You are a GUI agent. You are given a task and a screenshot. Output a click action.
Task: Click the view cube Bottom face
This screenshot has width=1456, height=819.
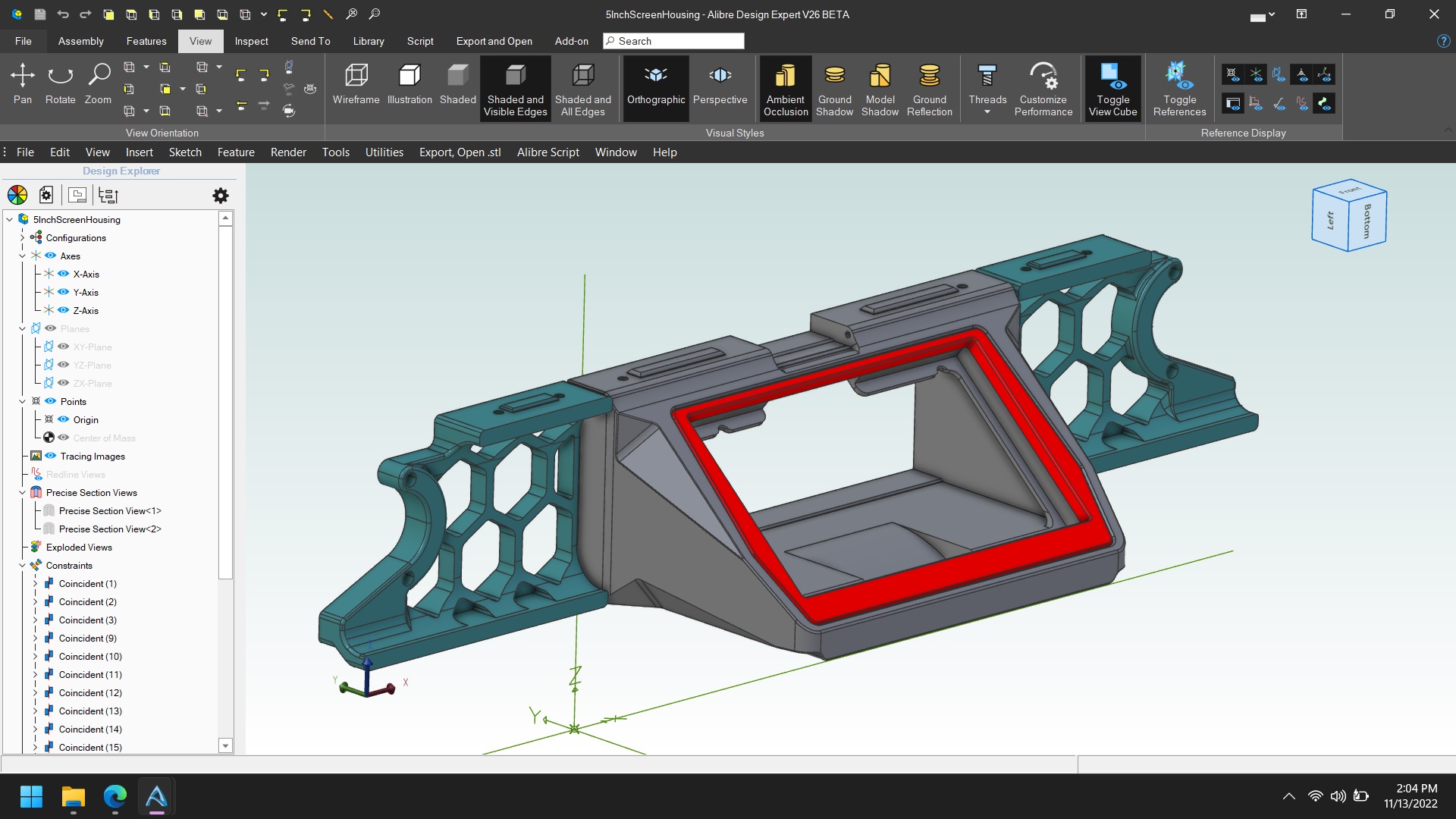1367,221
